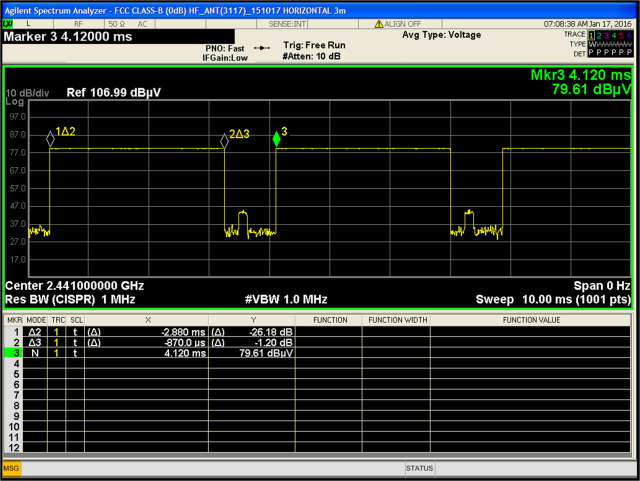The width and height of the screenshot is (640, 481).
Task: Click the 79.61 dBµV marker amplitude readout
Action: pyautogui.click(x=591, y=89)
